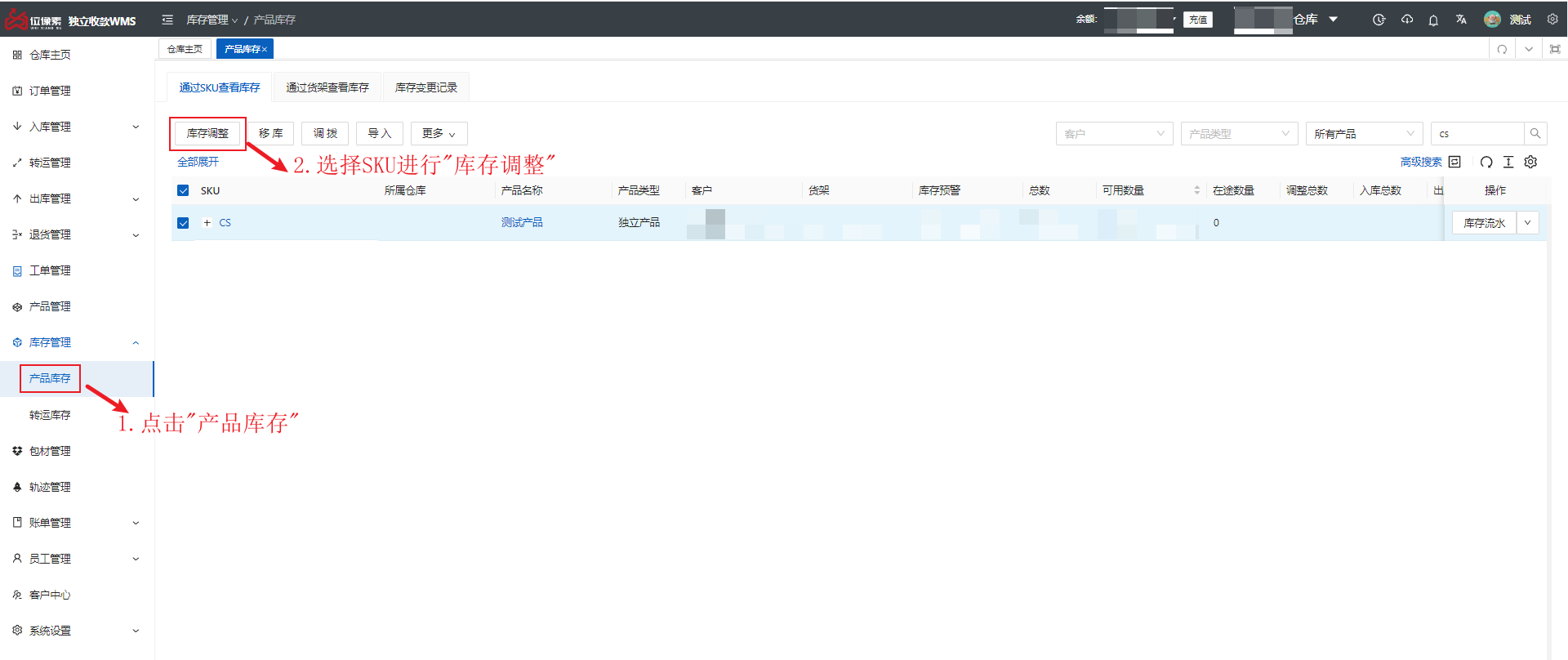
Task: Open the notifications bell
Action: [1433, 20]
